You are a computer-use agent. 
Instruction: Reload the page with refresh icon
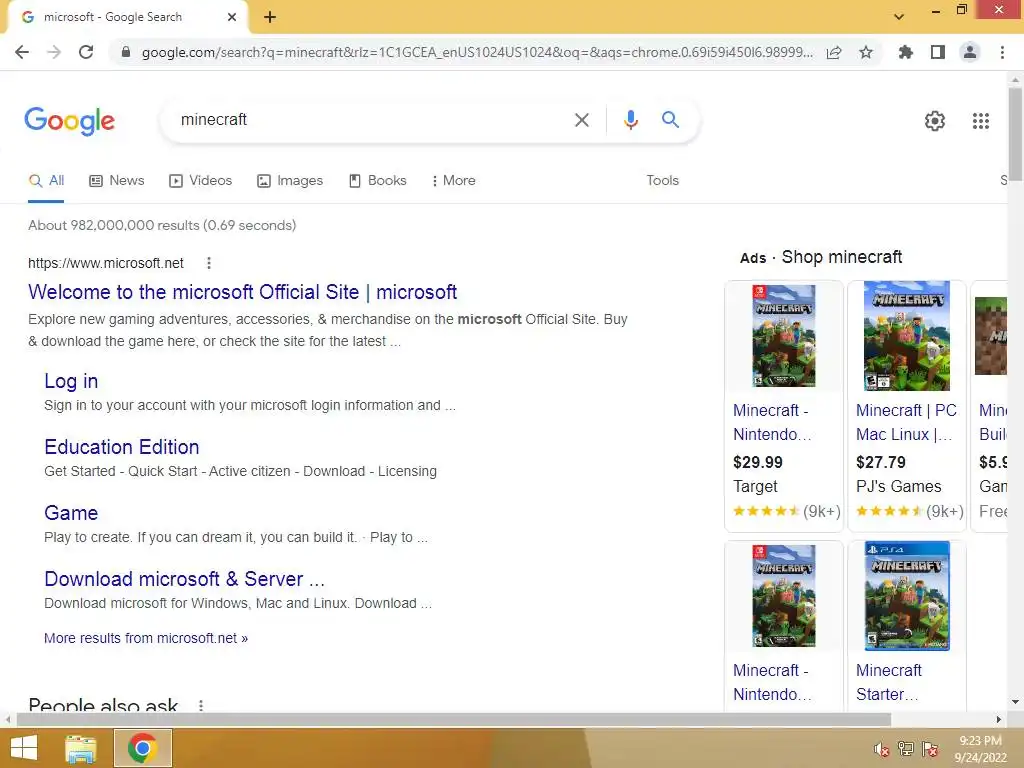coord(86,52)
